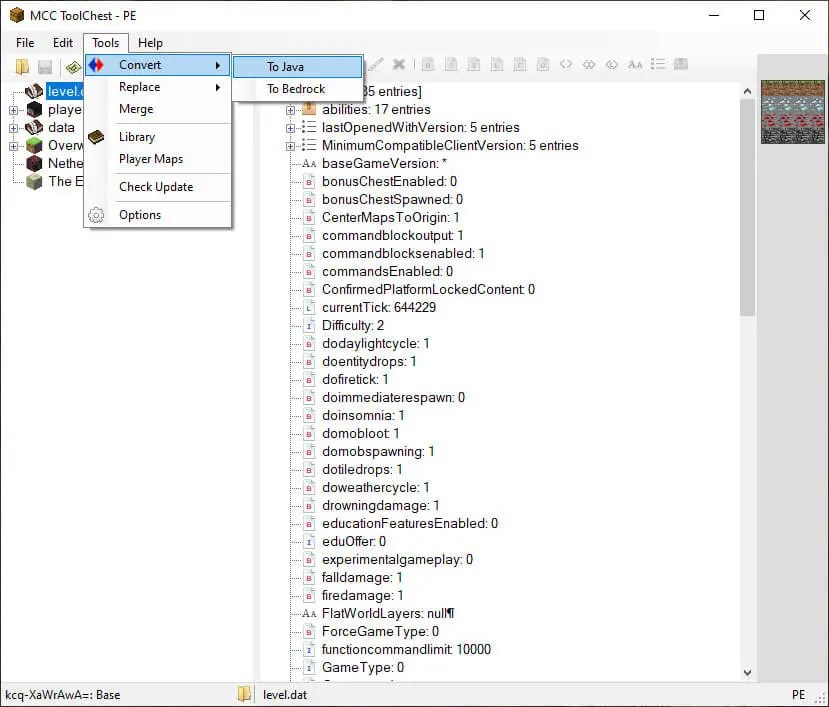Open Library from the Tools menu
Viewport: 829px width, 707px height.
pos(158,137)
